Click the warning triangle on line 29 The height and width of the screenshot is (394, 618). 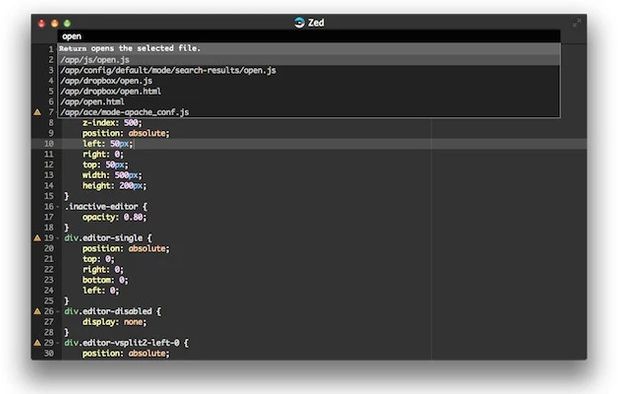coord(37,343)
